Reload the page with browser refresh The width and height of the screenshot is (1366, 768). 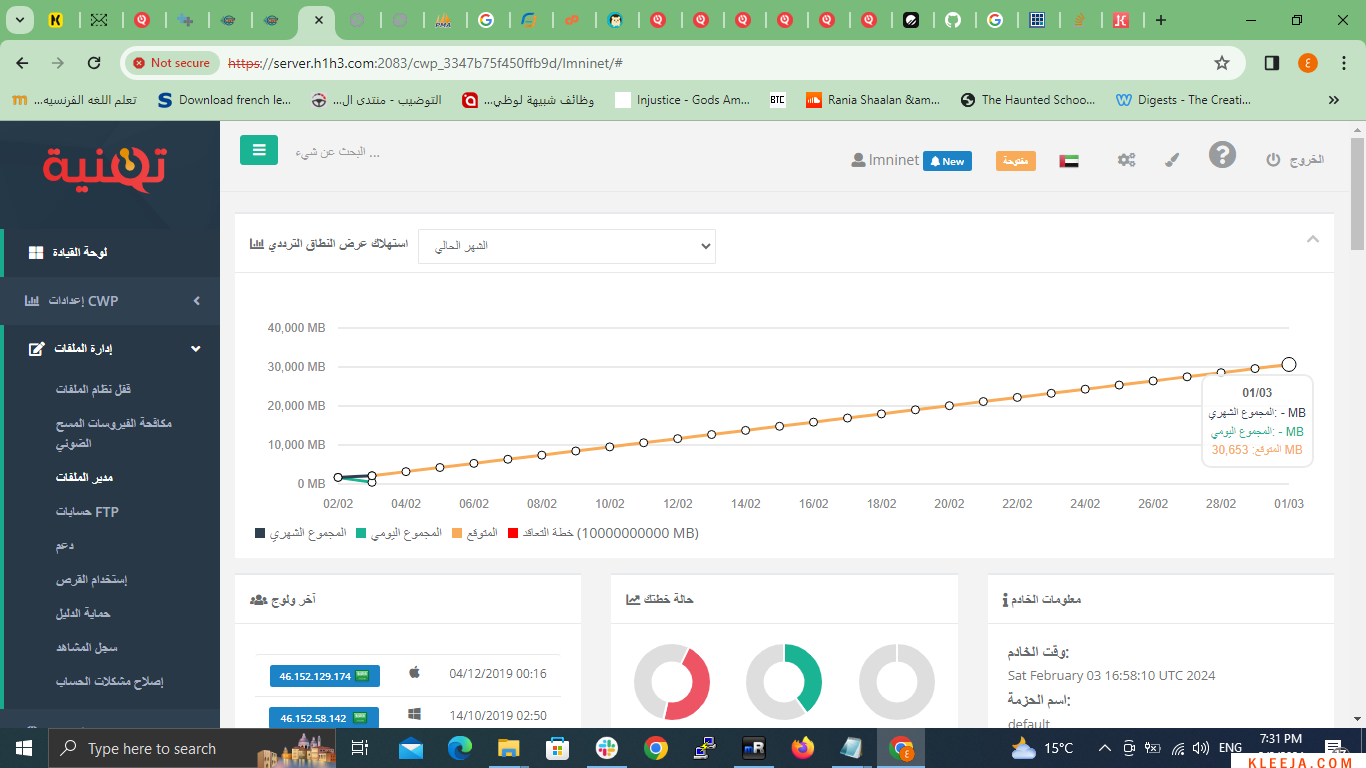click(94, 63)
